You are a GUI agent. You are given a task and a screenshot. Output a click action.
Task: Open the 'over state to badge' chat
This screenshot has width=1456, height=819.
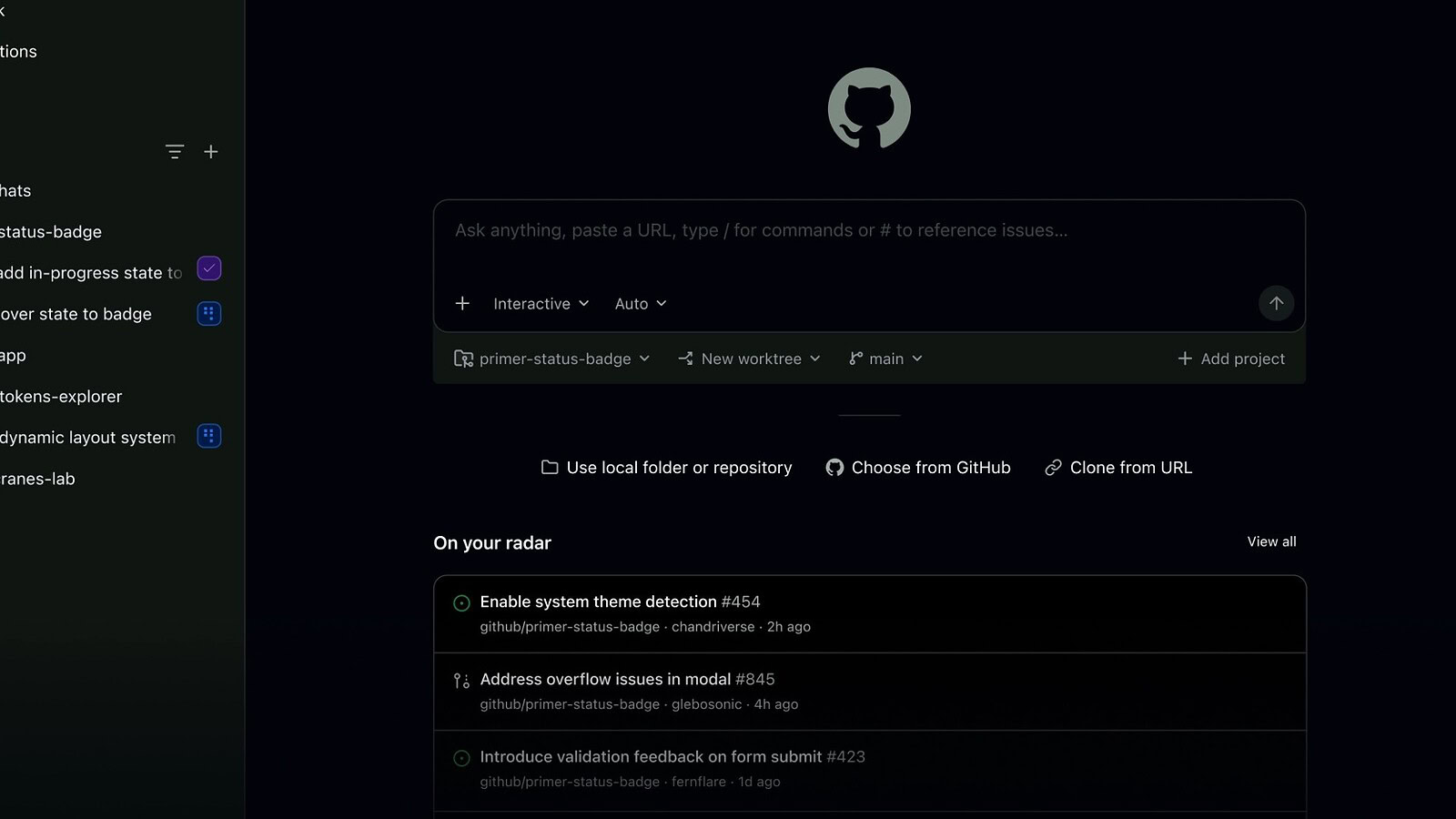[x=76, y=313]
